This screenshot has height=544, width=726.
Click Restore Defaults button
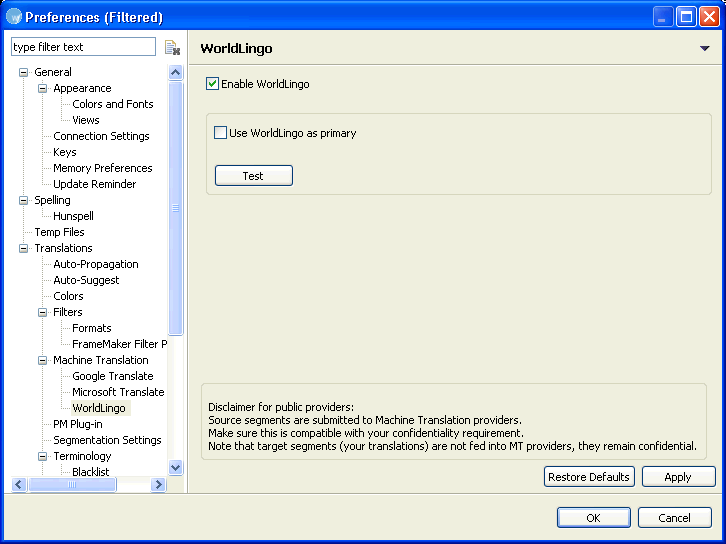(589, 477)
